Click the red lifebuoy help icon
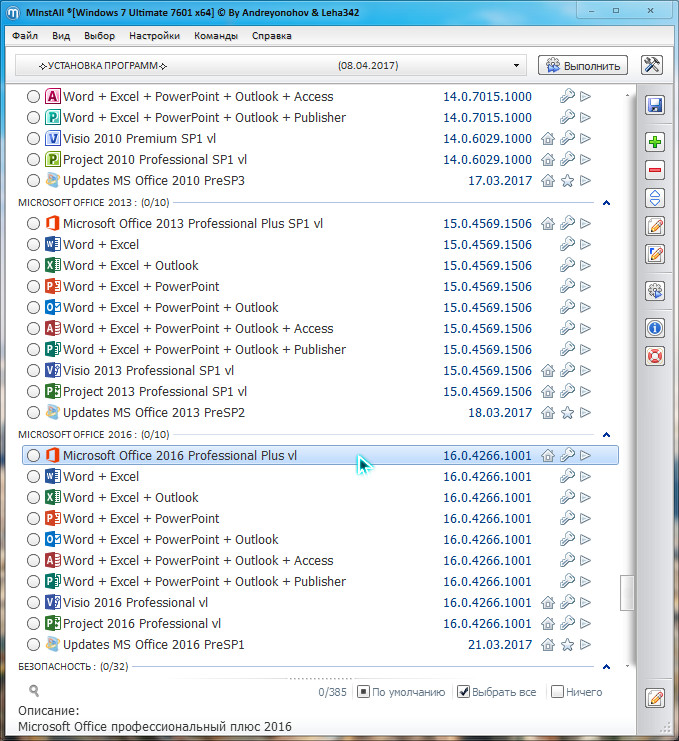The image size is (679, 741). point(655,356)
